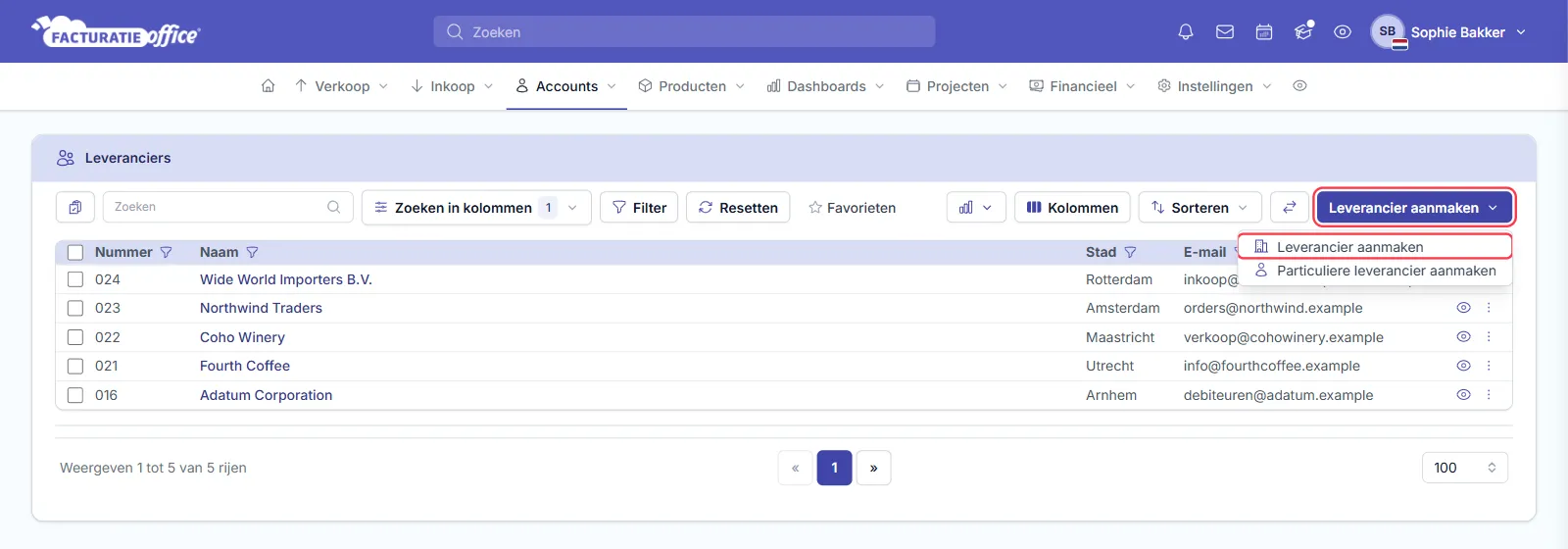
Task: Expand the Financieel menu
Action: [1082, 86]
